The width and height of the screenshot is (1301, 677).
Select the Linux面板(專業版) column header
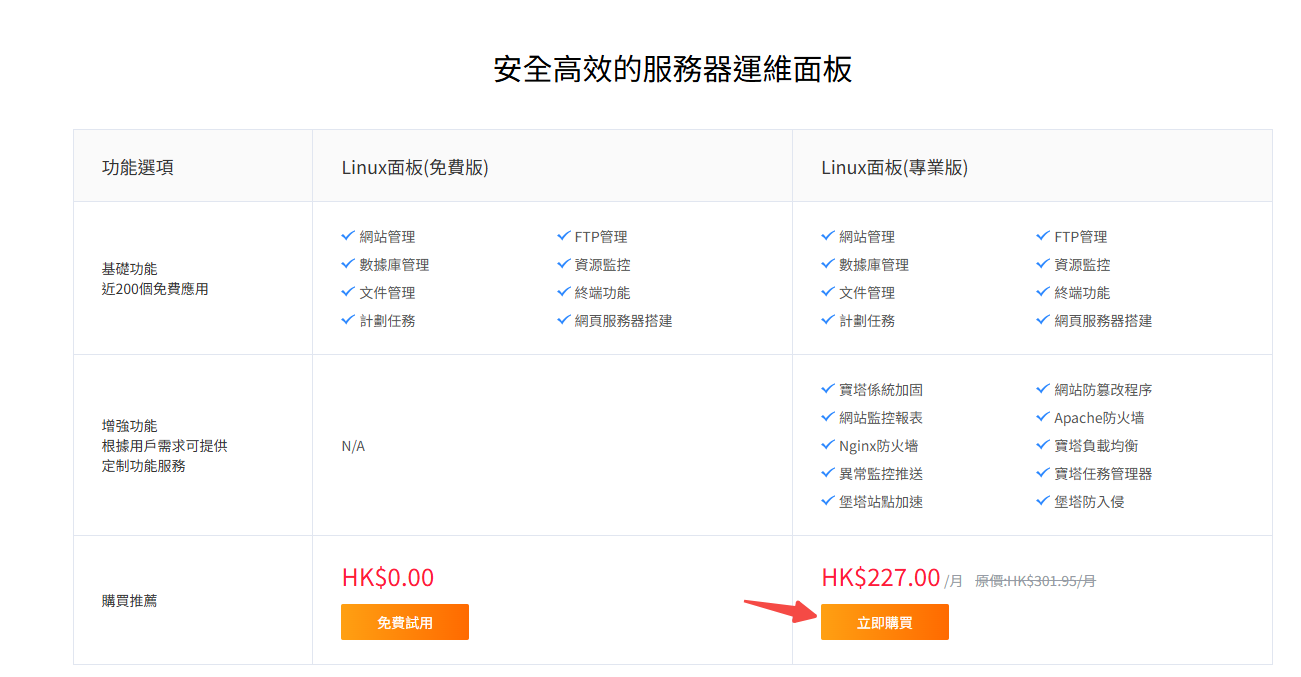(895, 168)
